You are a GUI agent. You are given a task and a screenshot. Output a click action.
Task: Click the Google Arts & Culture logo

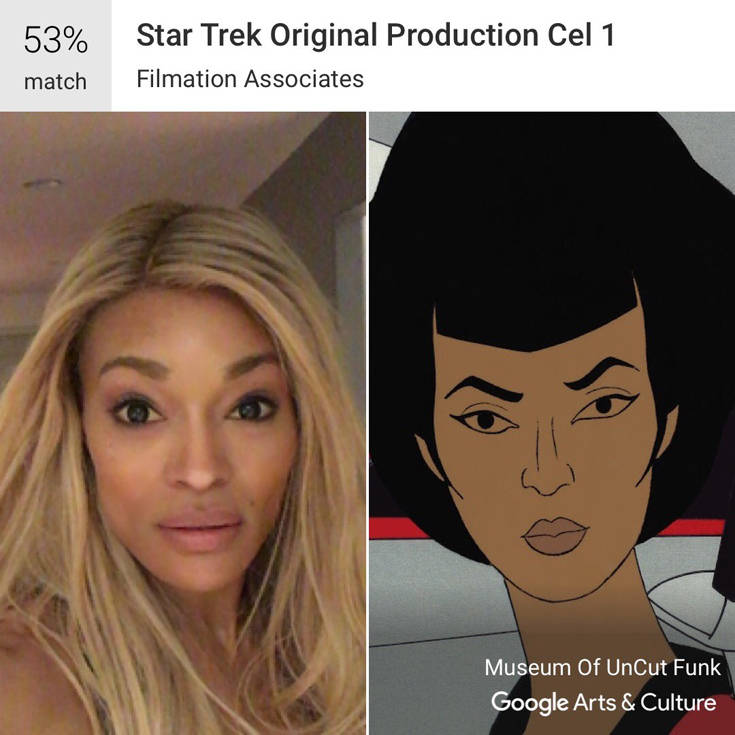pos(604,703)
